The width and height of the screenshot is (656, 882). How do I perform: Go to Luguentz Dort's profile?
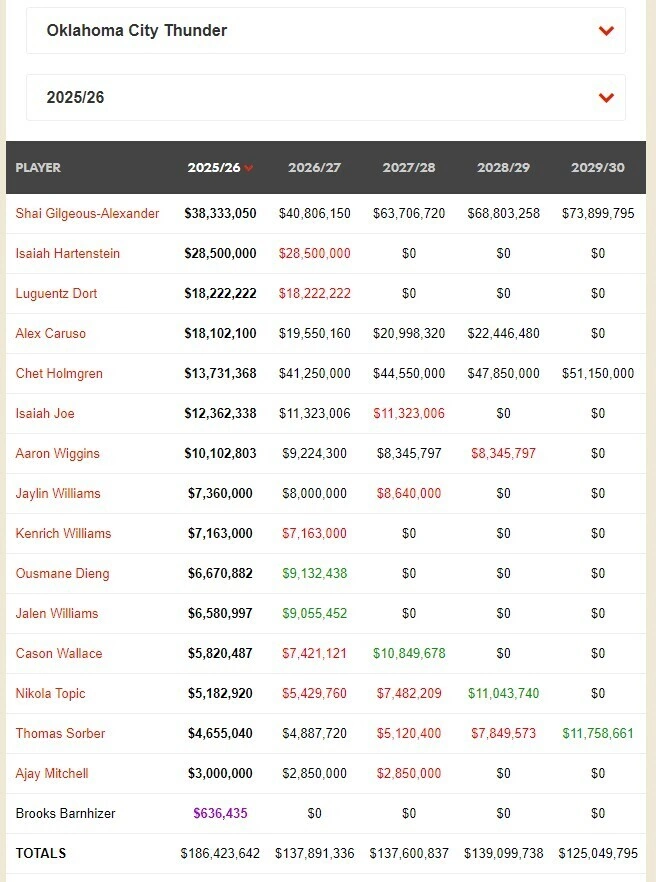pos(56,294)
